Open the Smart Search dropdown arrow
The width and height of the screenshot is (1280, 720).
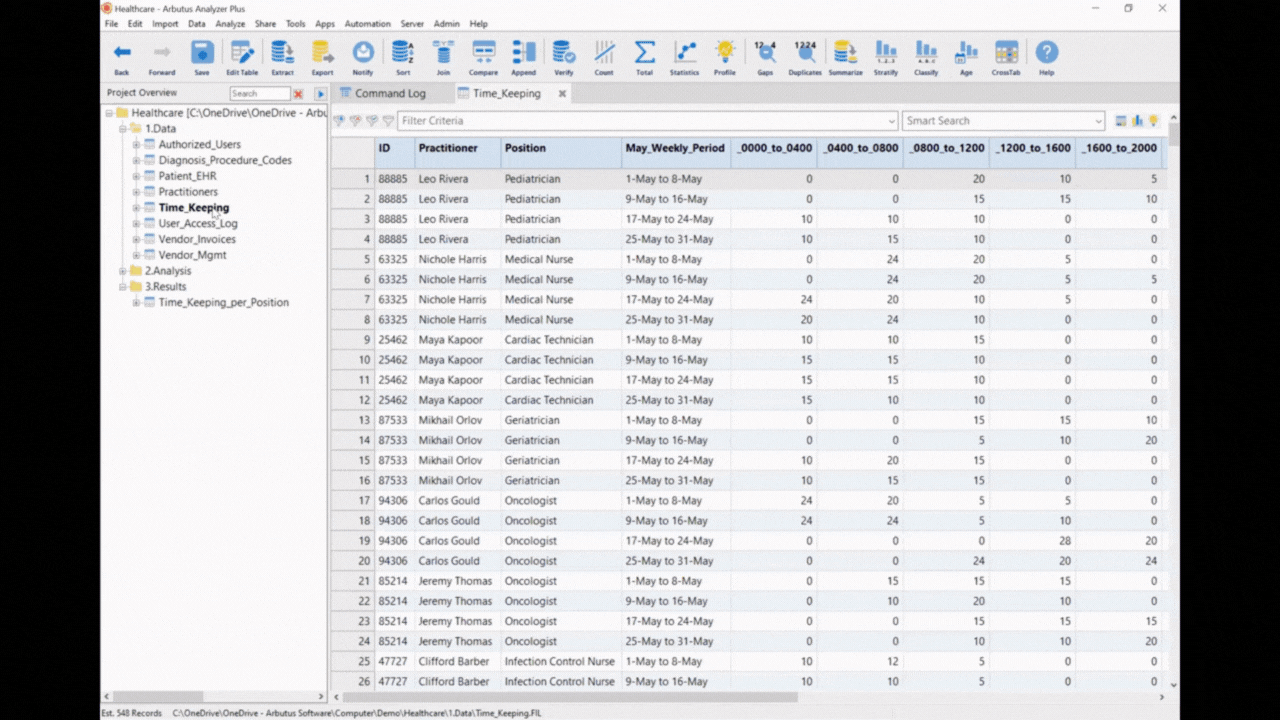click(x=1098, y=121)
